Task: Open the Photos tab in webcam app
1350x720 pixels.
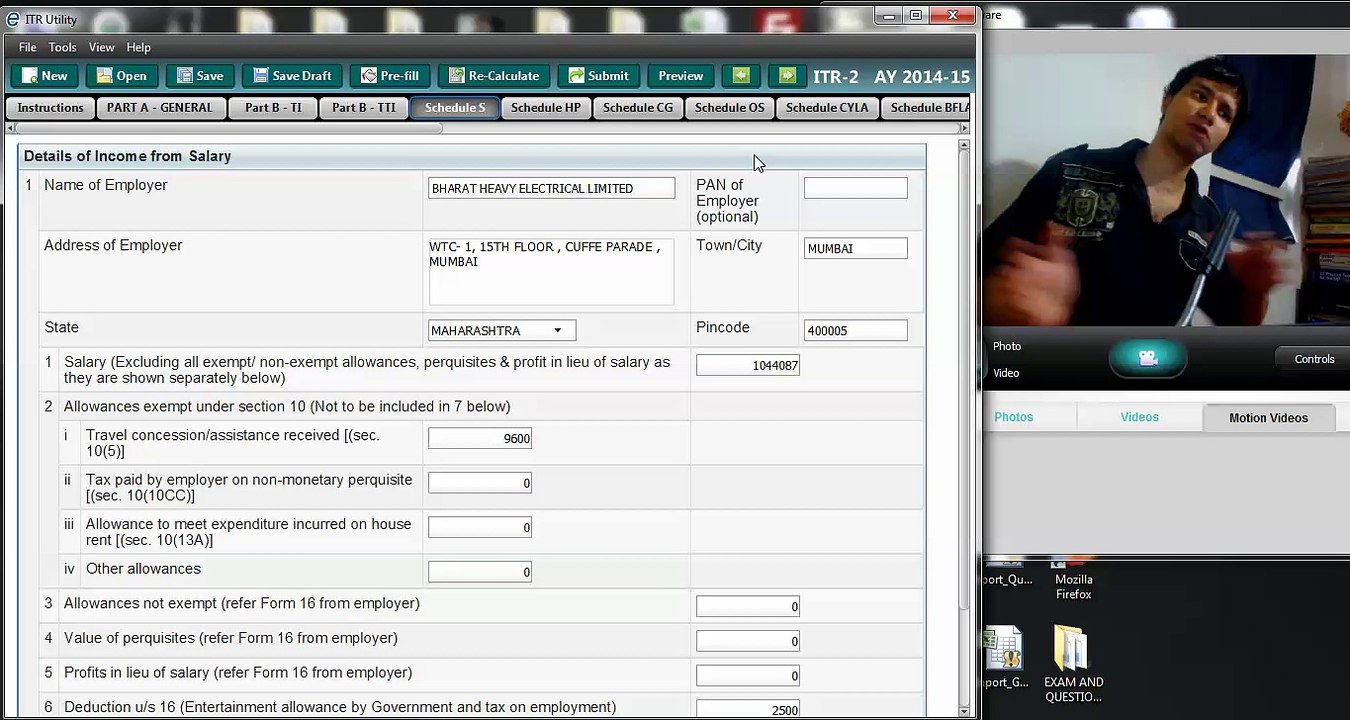Action: 1013,417
